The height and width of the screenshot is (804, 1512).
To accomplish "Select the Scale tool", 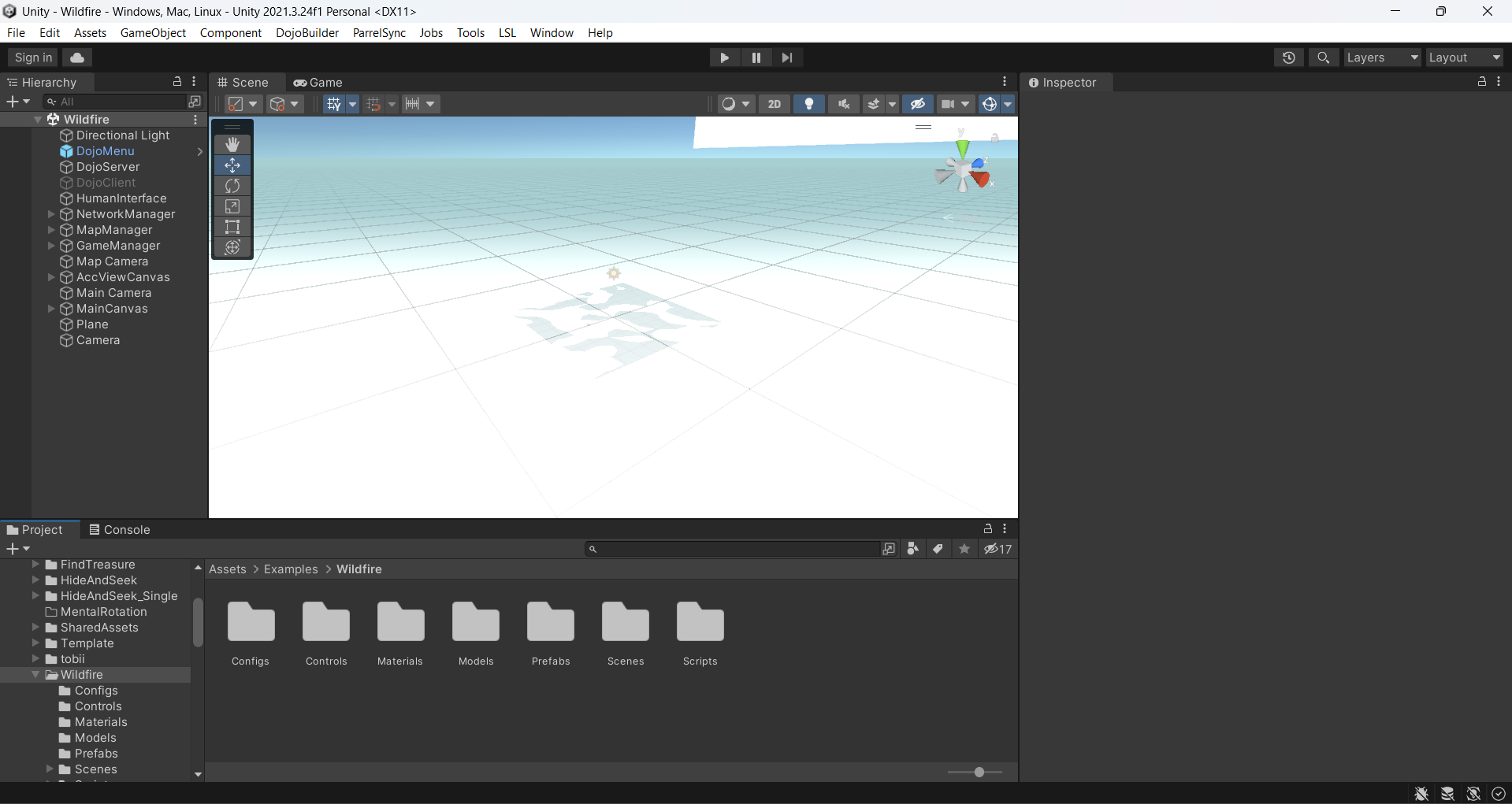I will [232, 206].
